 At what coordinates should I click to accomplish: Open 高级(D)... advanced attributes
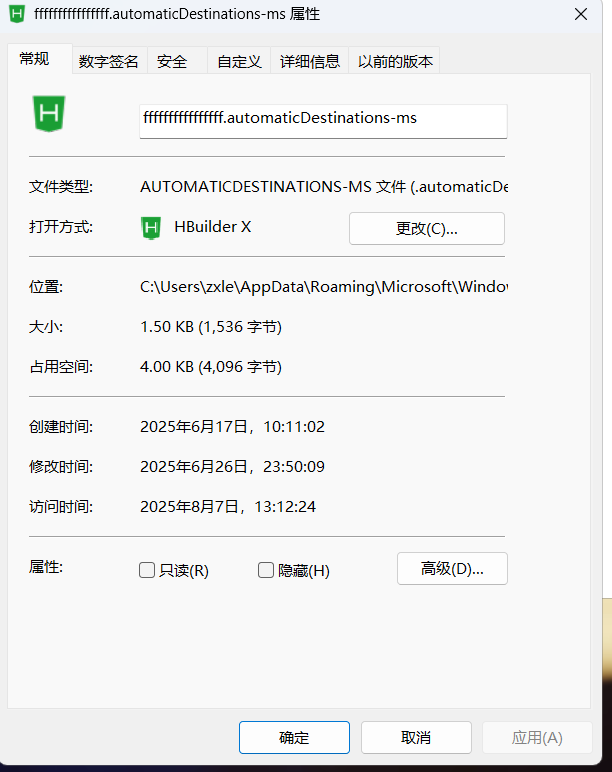[452, 569]
